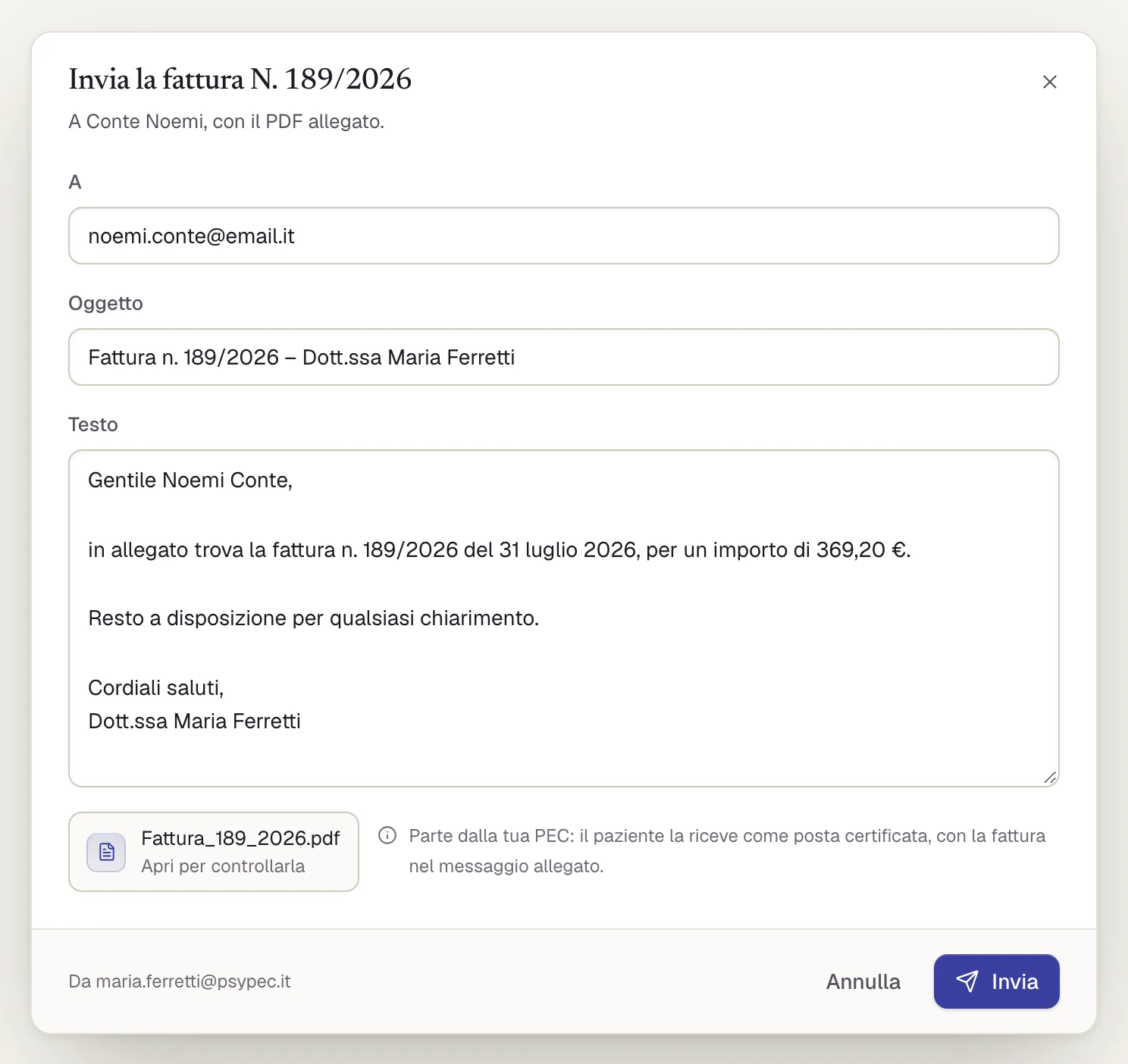Click the title 'Invia la fattura N. 189/2026'
The image size is (1128, 1064).
(x=240, y=79)
